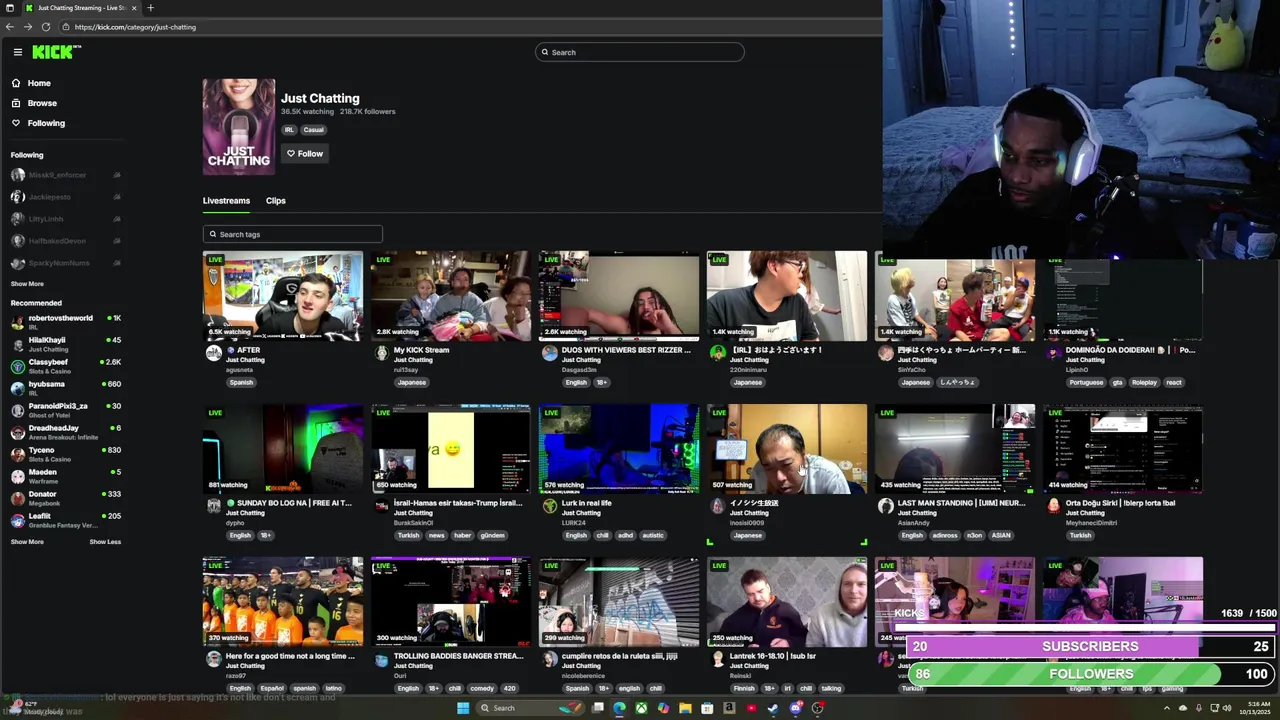This screenshot has height=720, width=1280.
Task: Click Just Chatting category cover image
Action: [239, 127]
